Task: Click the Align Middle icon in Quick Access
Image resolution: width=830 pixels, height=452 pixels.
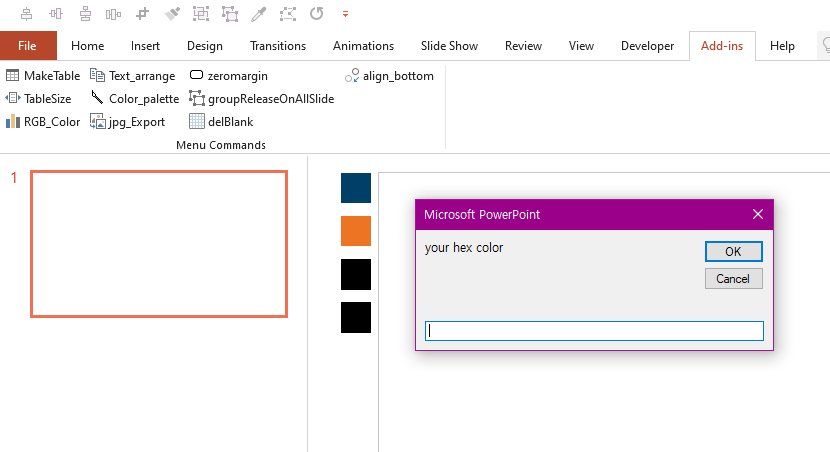Action: click(56, 14)
